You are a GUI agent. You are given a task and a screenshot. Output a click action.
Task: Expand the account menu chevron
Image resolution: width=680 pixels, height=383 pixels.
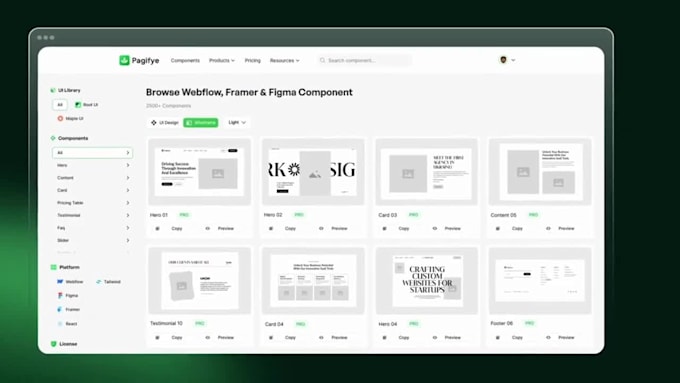coord(513,60)
